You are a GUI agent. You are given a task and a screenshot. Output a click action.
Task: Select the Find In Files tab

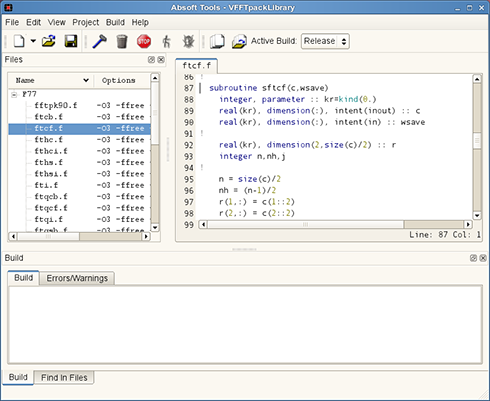(64, 378)
